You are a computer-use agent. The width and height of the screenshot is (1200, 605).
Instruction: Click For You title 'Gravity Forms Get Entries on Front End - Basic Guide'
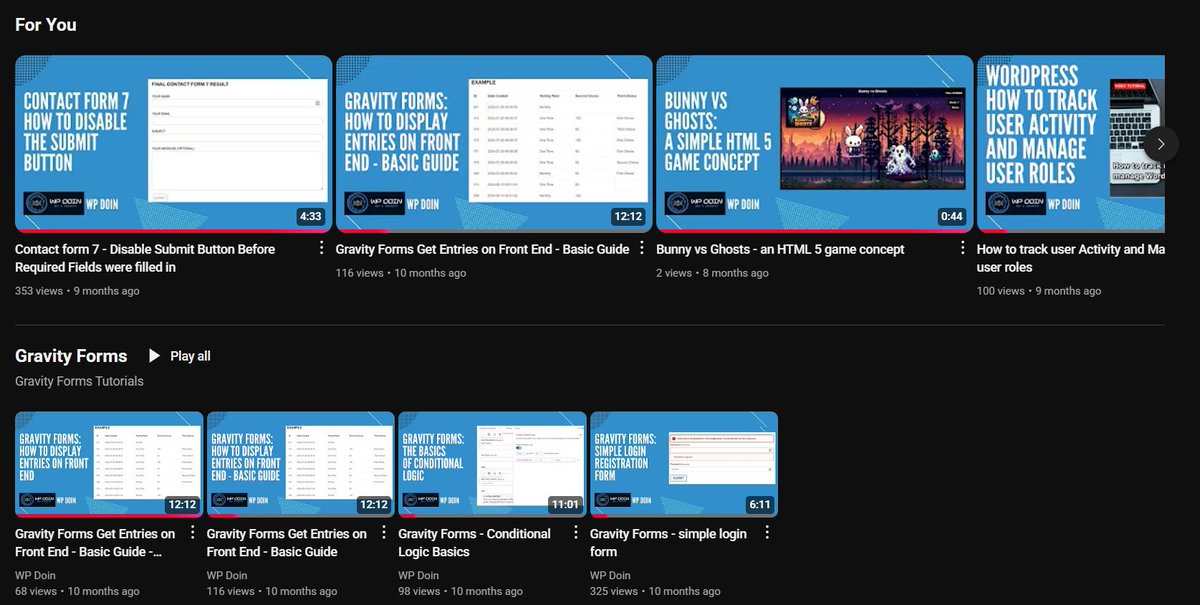pos(483,249)
